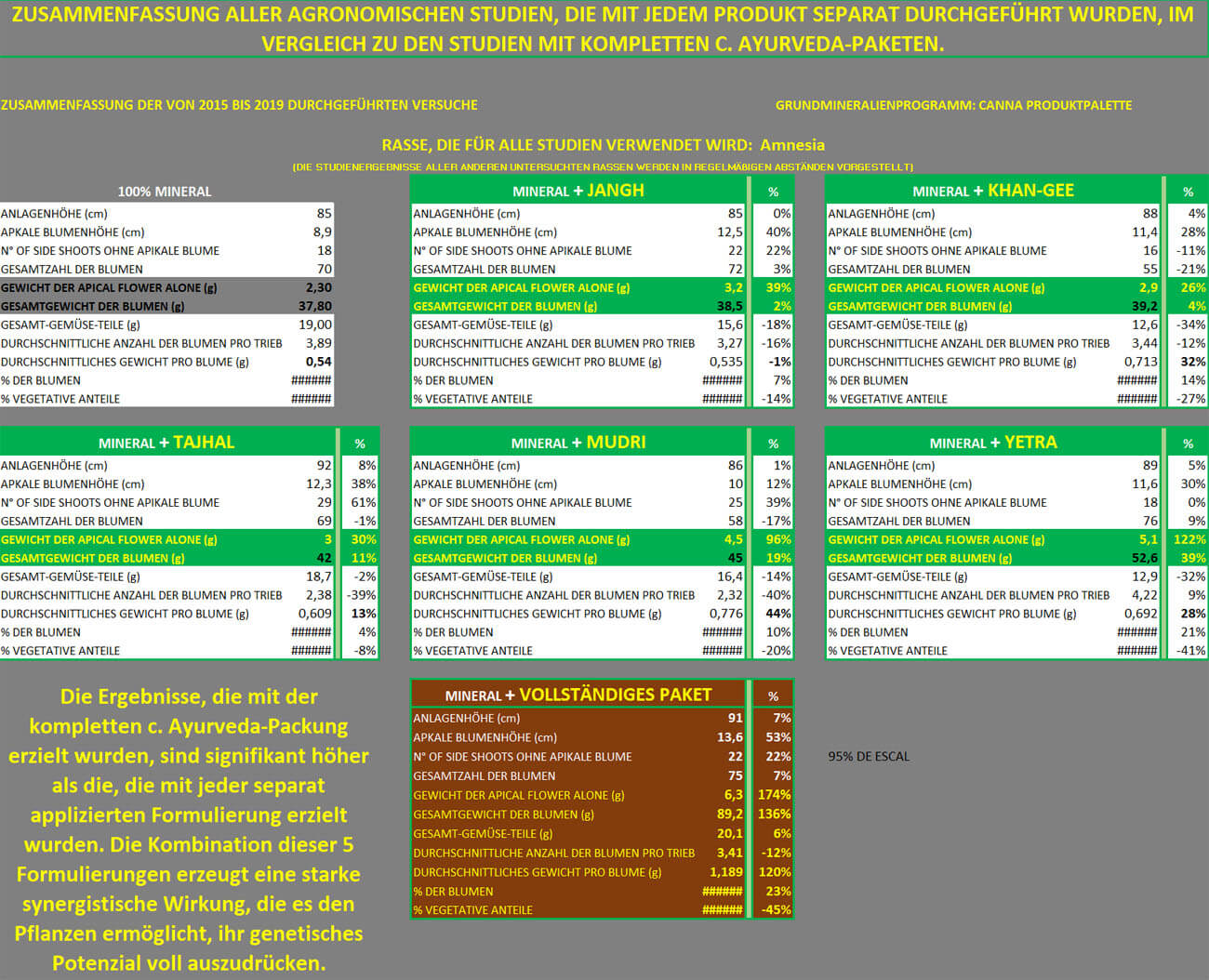This screenshot has width=1209, height=980.
Task: Click value 38,5 in JANGH table
Action: 729,306
